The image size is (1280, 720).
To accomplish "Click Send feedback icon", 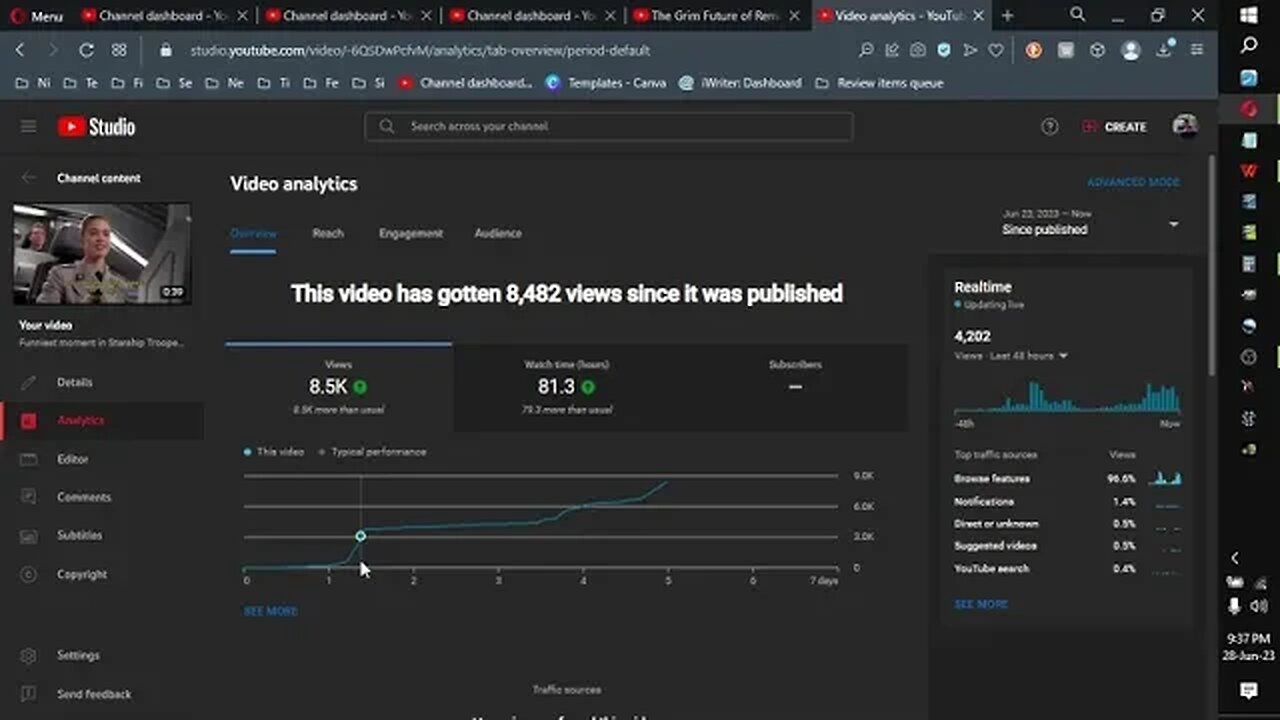I will (x=28, y=693).
